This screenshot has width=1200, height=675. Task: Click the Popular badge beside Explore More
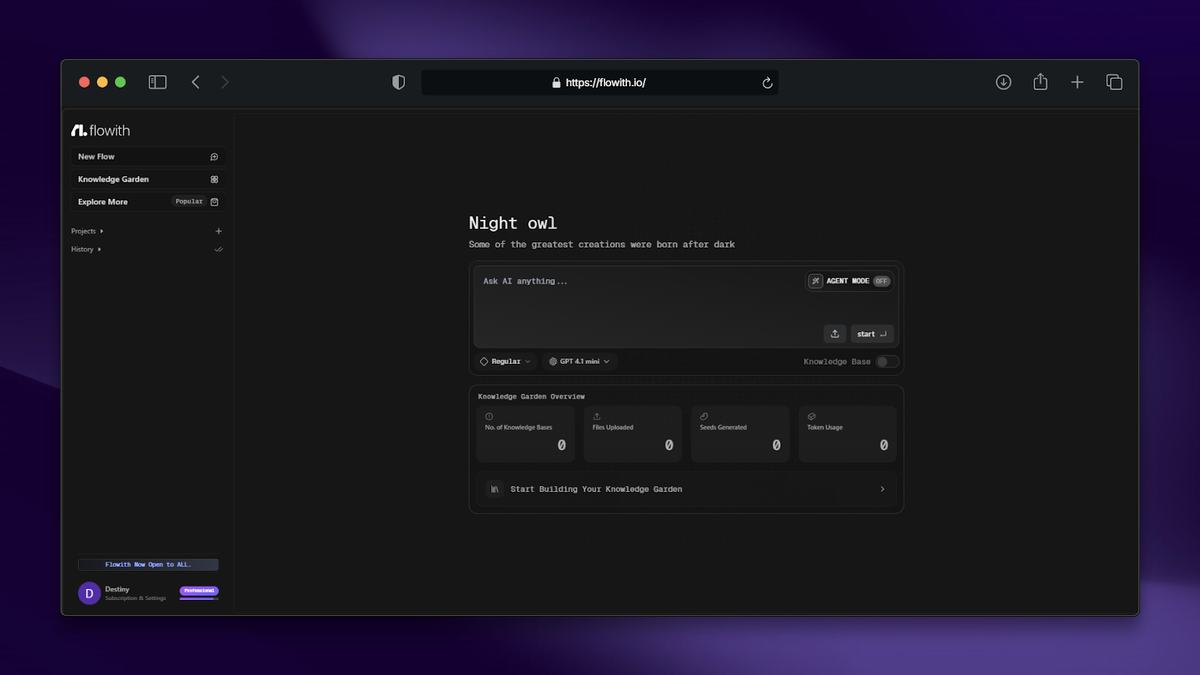tap(189, 201)
